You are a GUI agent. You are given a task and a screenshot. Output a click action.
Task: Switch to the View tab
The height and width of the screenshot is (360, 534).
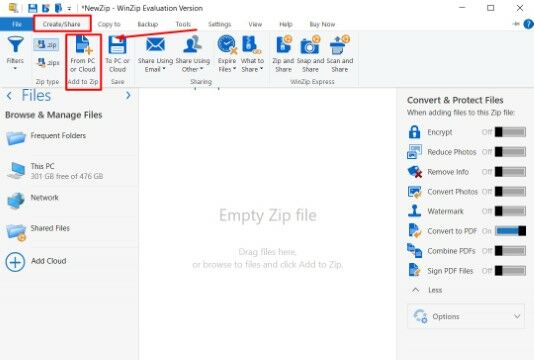(255, 24)
